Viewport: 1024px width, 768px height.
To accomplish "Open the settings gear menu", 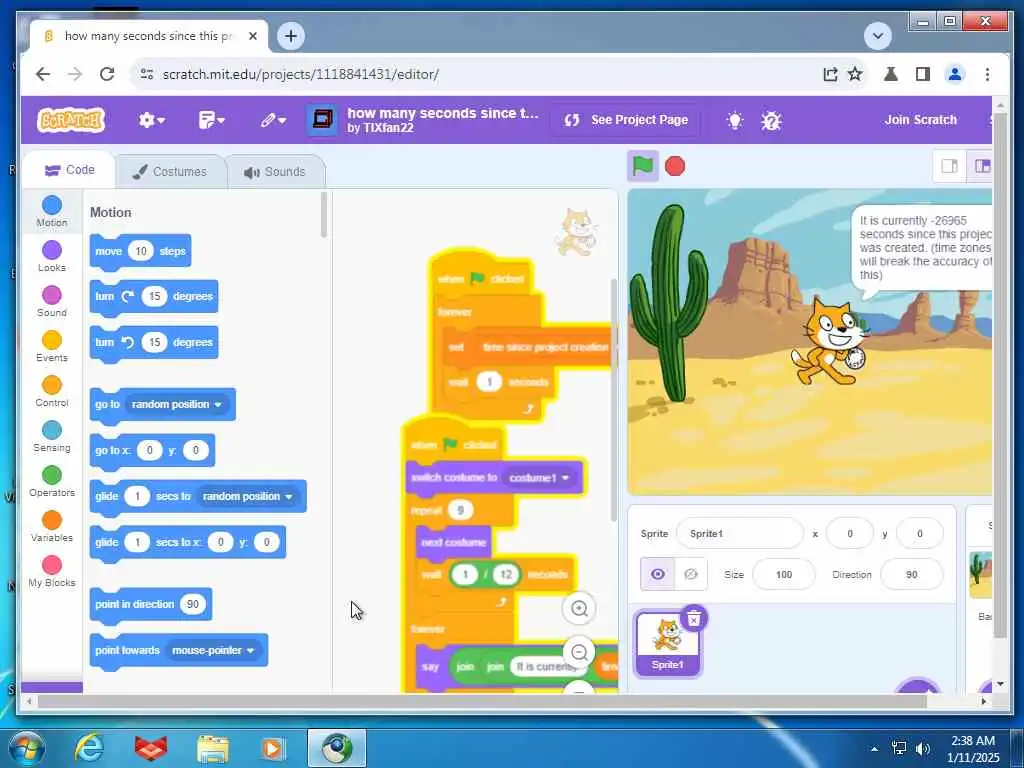I will click(x=151, y=120).
